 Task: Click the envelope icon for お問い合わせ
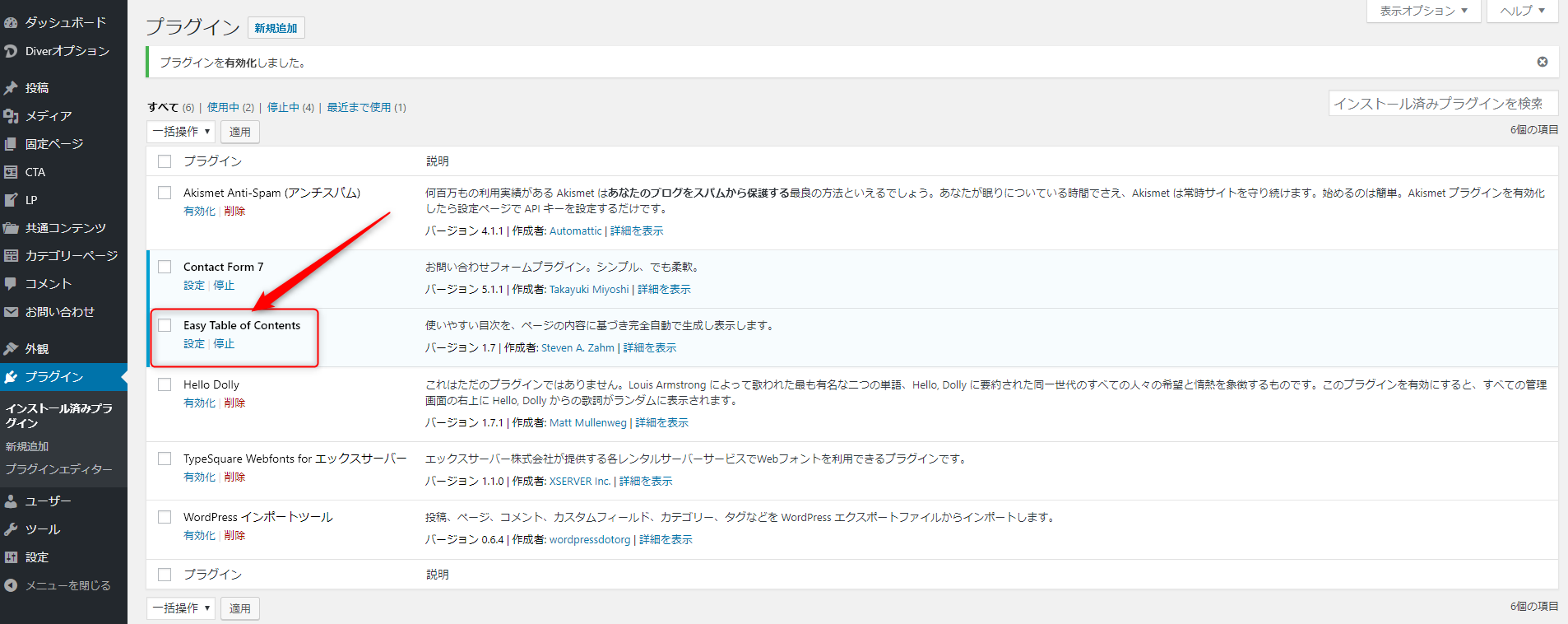pos(11,312)
